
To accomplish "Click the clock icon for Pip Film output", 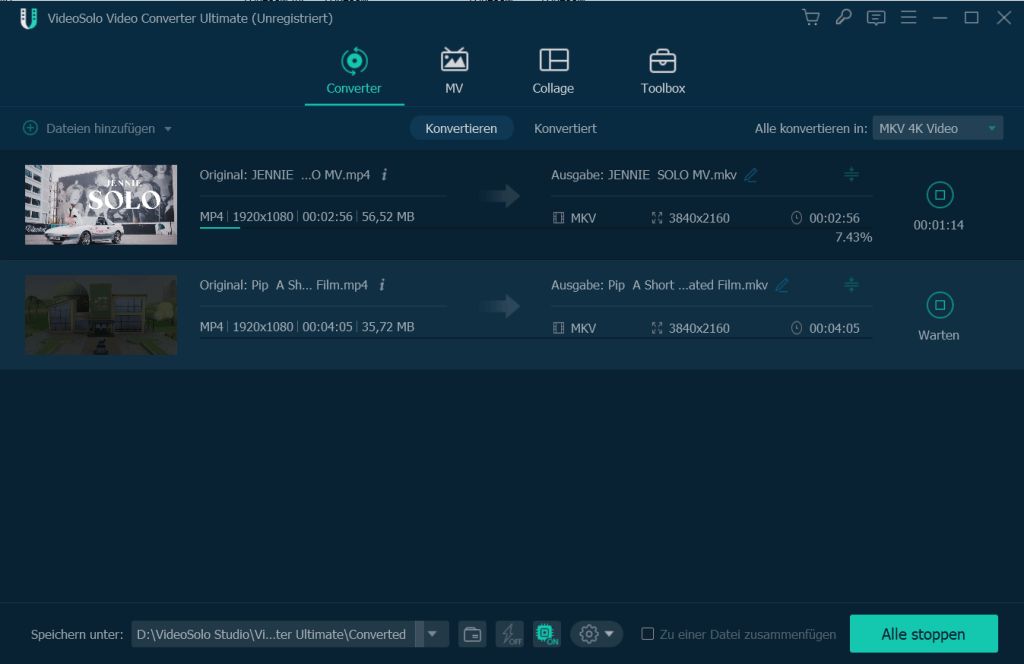I will pyautogui.click(x=796, y=328).
